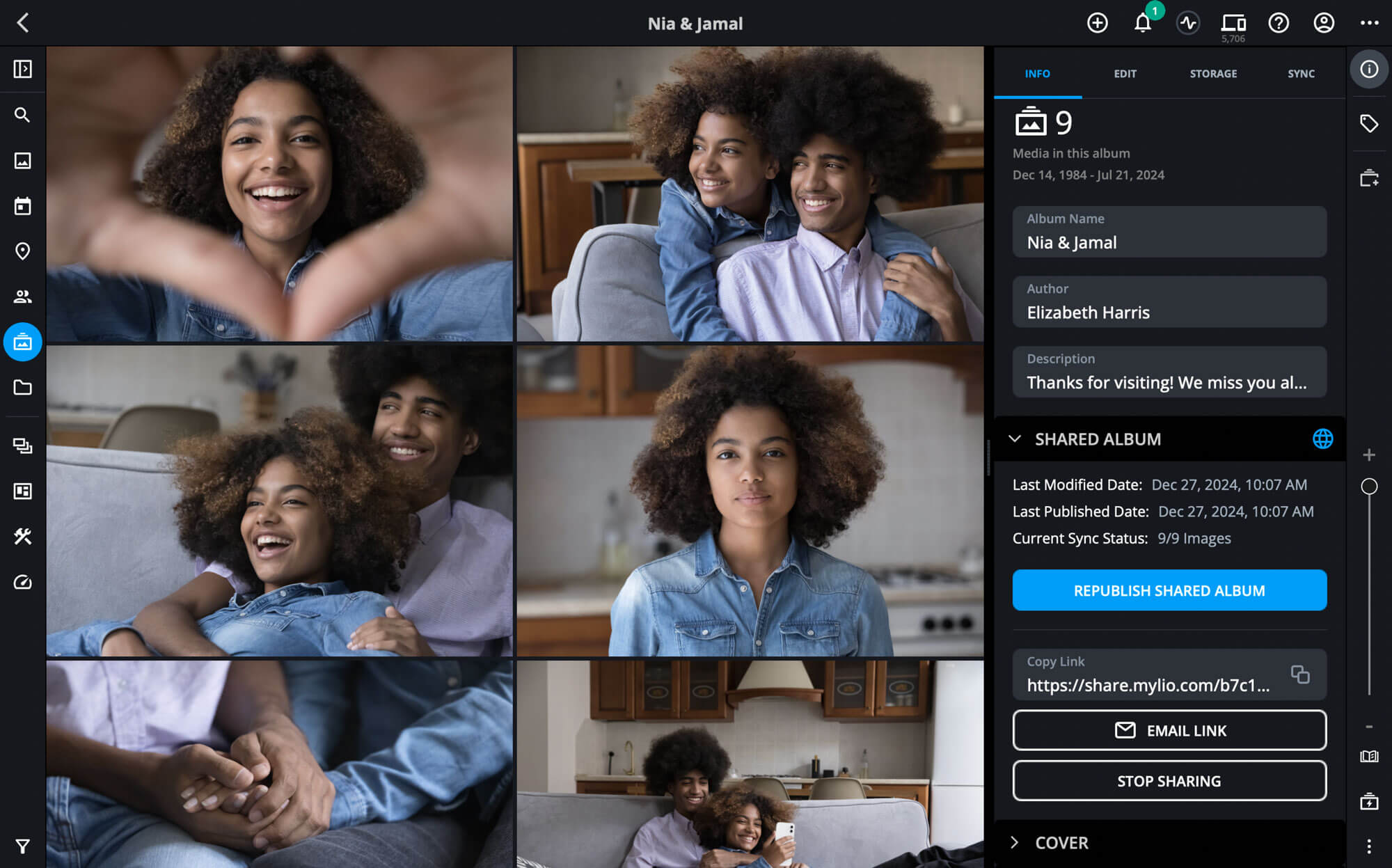Screen dimensions: 1392x868
Task: Click Republish Shared Album button
Action: pos(1169,590)
